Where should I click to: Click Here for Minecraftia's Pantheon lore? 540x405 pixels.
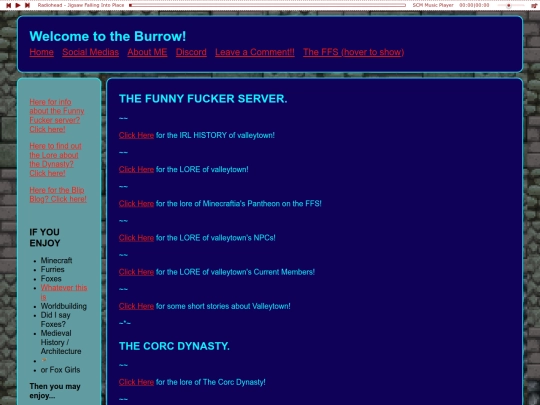pyautogui.click(x=136, y=204)
